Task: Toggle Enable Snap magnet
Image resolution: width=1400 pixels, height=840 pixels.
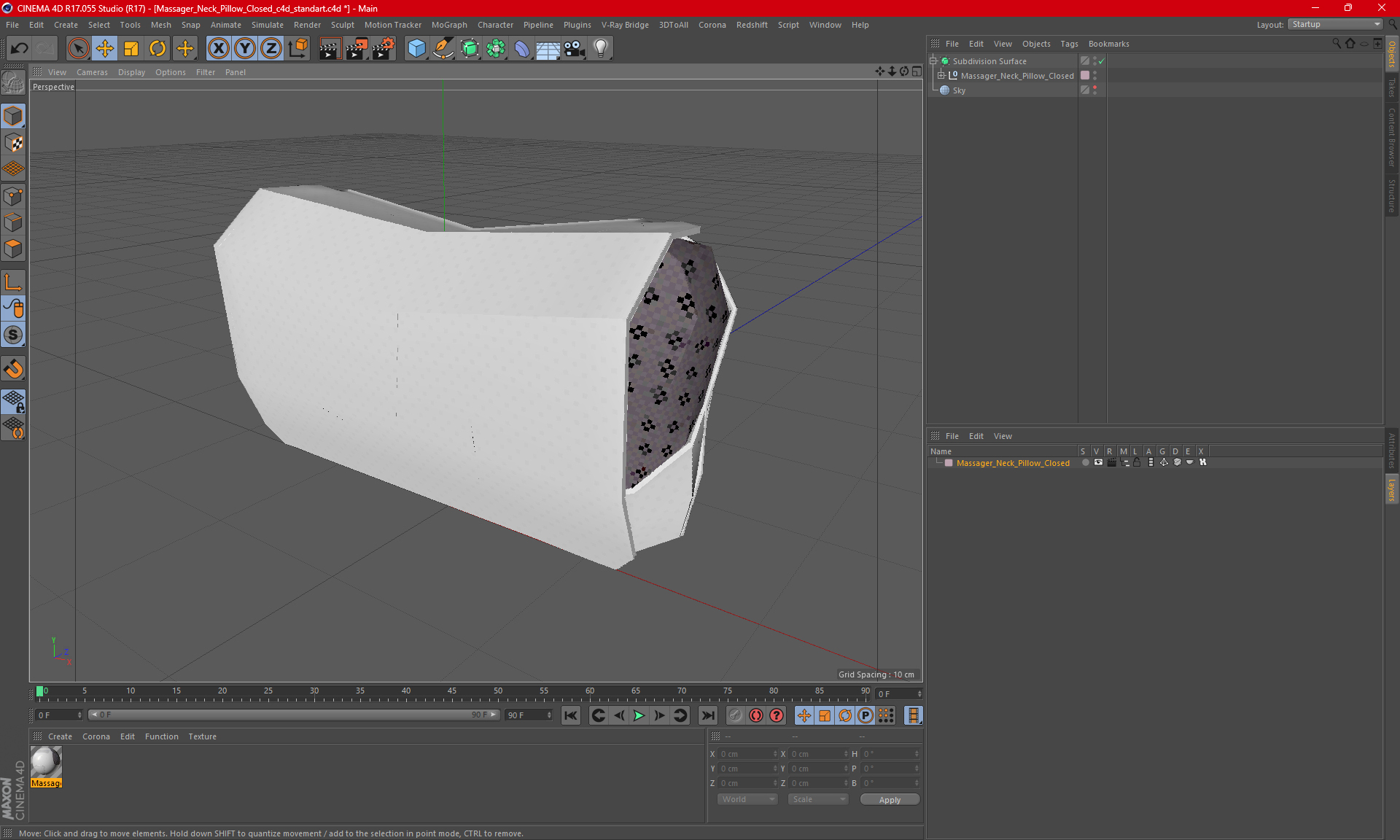Action: [13, 369]
